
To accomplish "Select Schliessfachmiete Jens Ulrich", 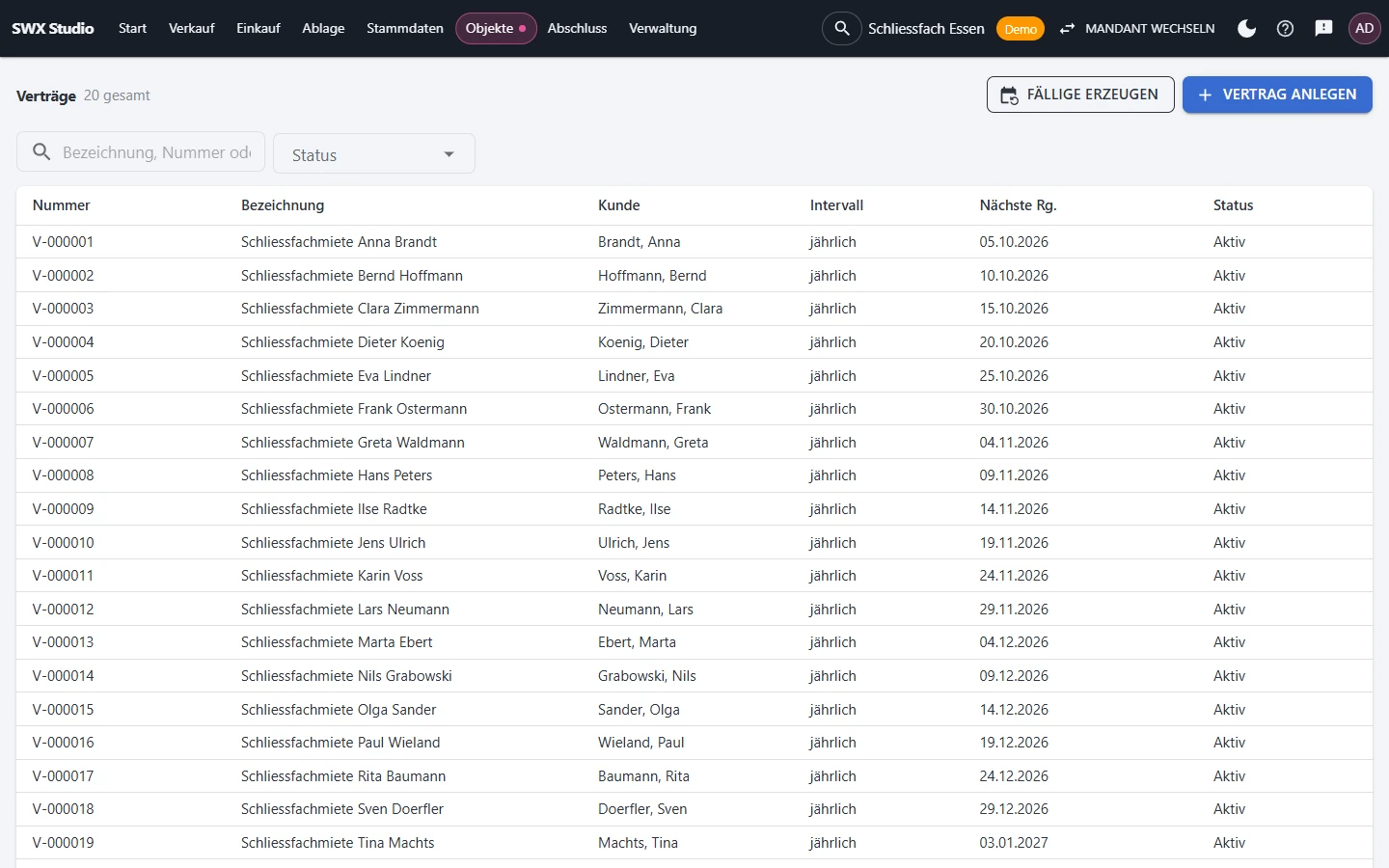I will [333, 543].
